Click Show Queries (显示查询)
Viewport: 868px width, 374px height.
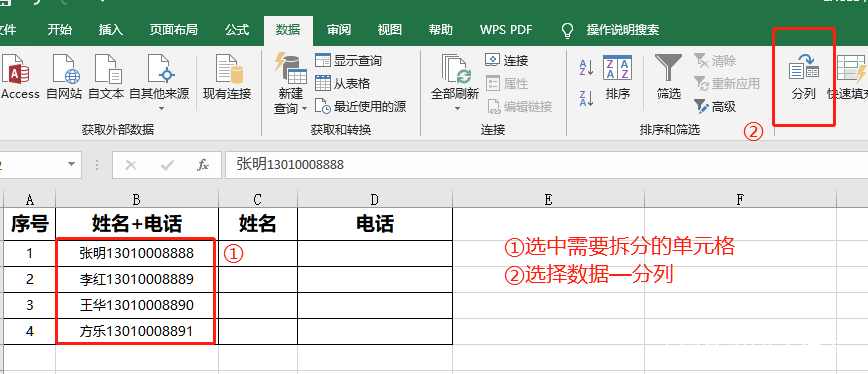click(349, 60)
